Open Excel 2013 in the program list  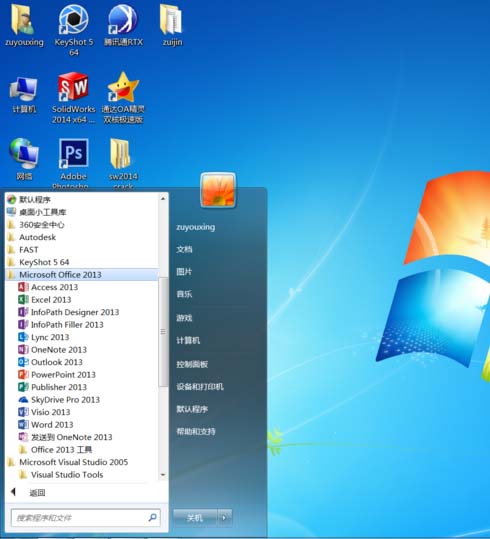pos(45,300)
